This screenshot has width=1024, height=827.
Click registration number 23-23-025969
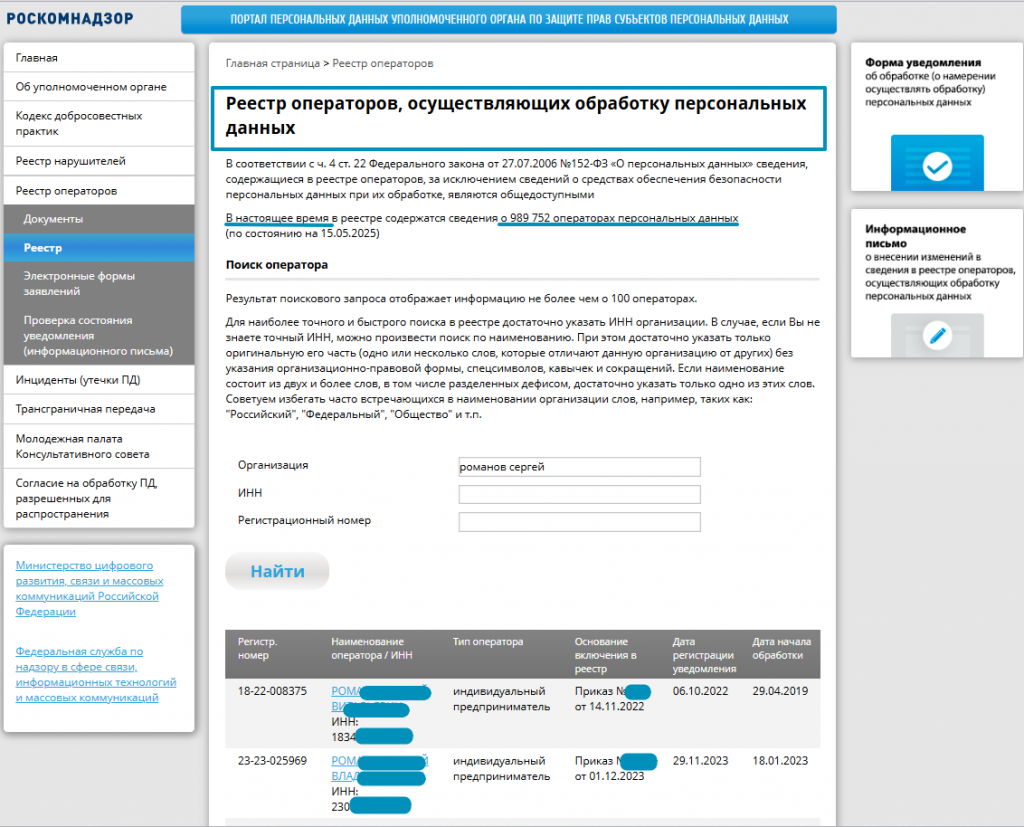coord(272,761)
